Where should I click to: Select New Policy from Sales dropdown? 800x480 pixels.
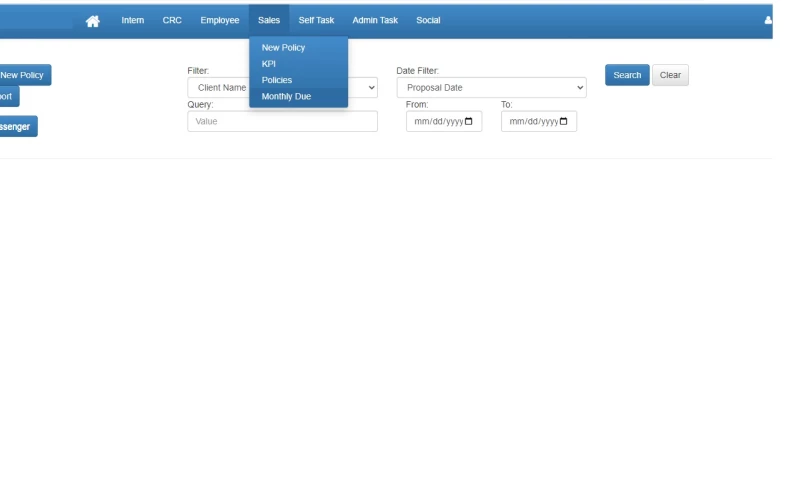point(283,47)
